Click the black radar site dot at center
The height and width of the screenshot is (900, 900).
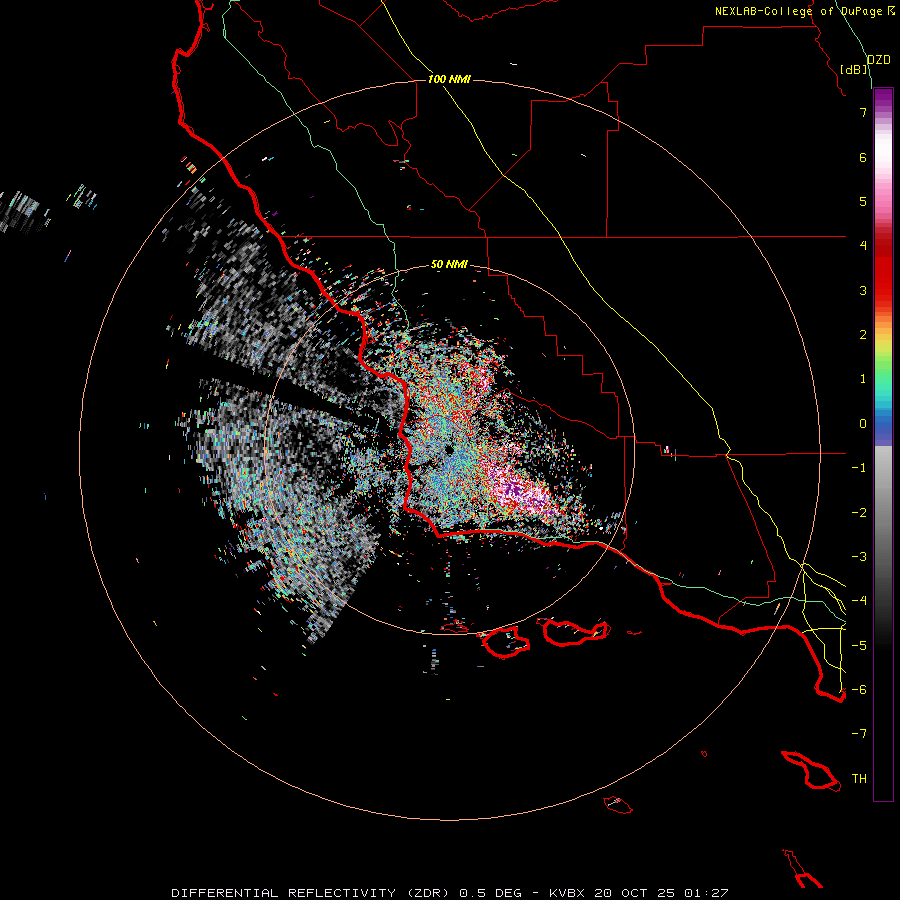click(x=449, y=450)
